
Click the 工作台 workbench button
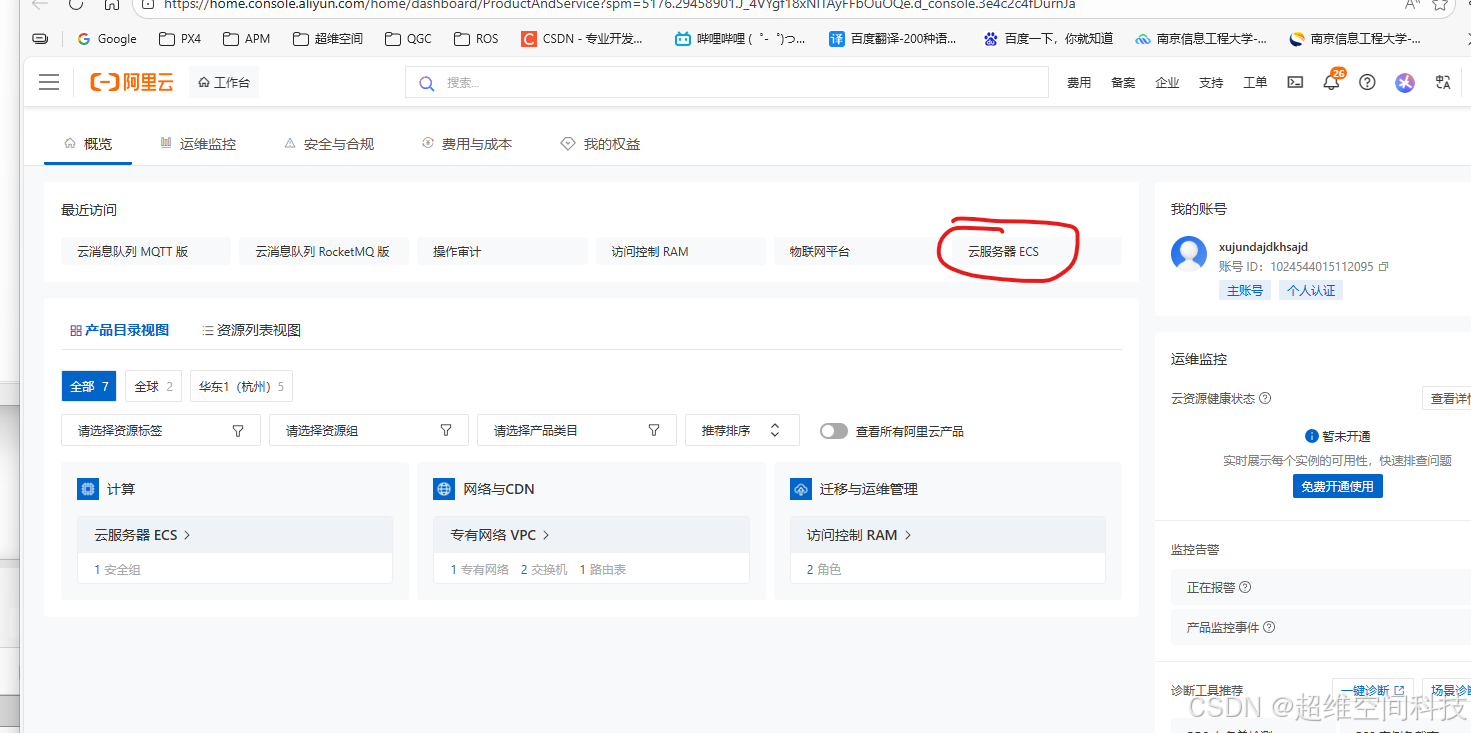[223, 81]
